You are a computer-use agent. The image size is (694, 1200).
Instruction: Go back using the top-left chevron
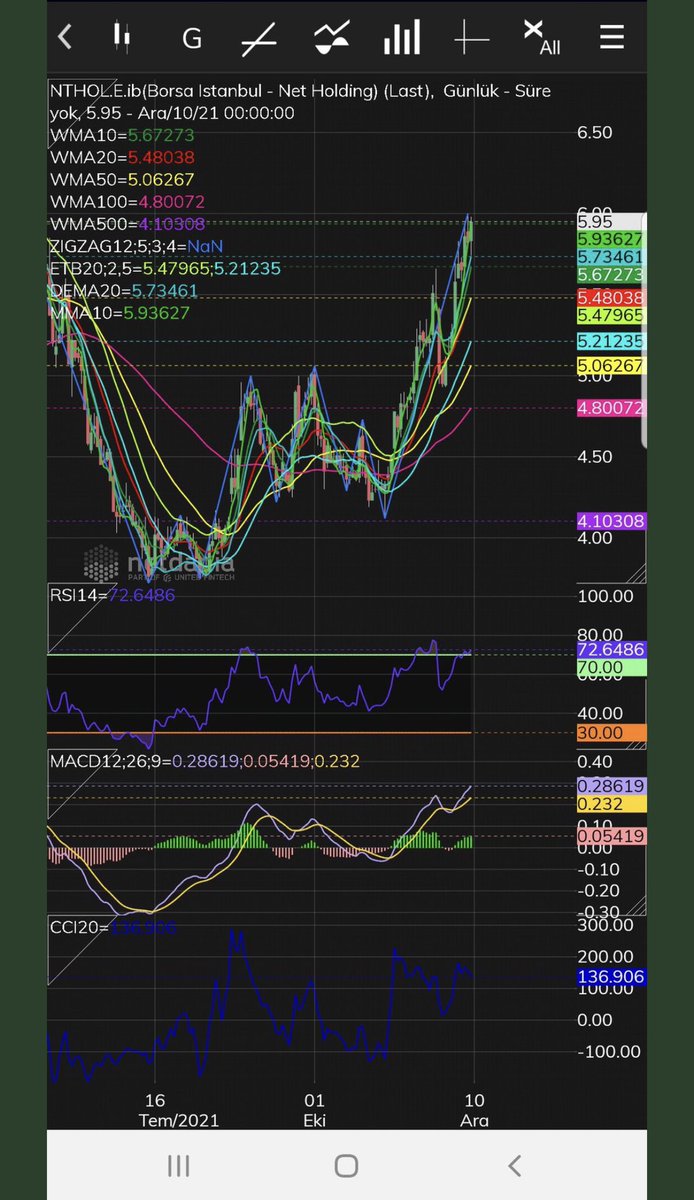(65, 38)
